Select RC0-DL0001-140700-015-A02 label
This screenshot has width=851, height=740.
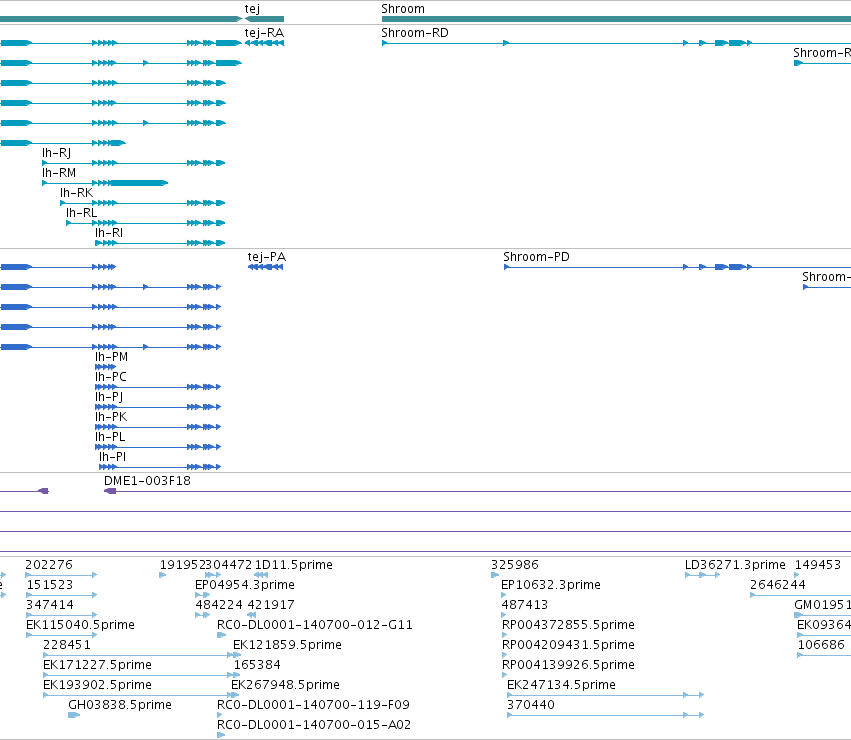click(x=314, y=725)
